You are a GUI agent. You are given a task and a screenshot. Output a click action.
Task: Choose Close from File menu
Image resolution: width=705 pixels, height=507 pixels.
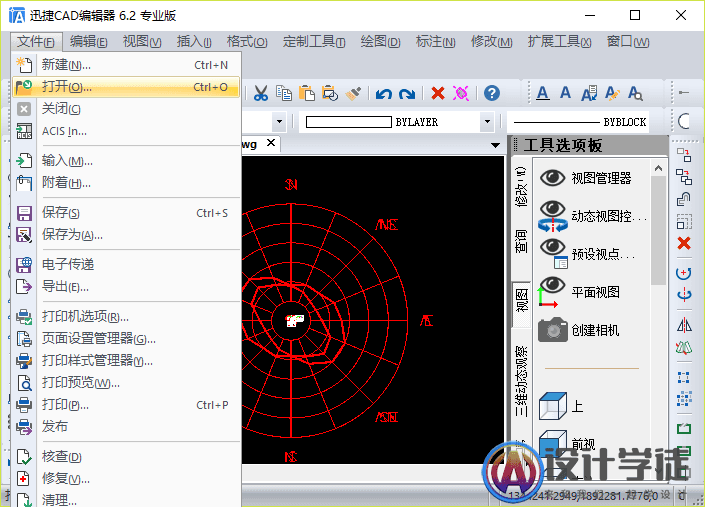click(126, 109)
